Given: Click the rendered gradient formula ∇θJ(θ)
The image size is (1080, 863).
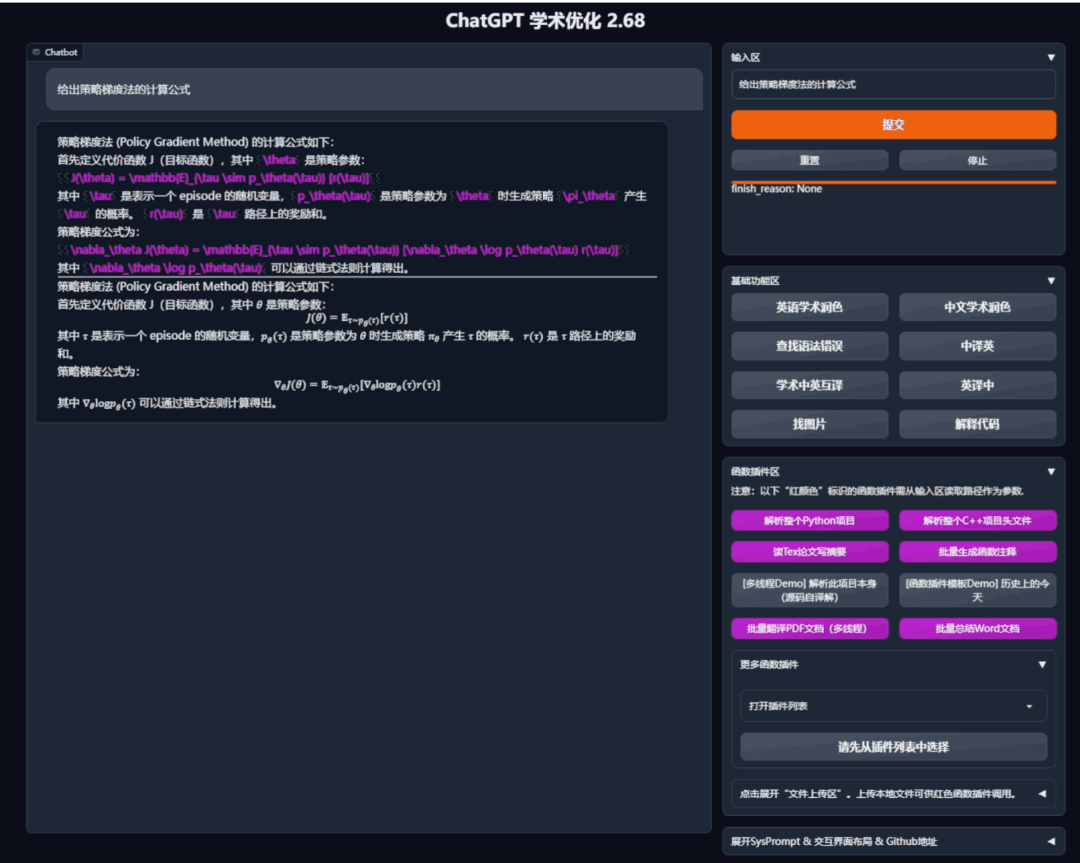Looking at the screenshot, I should coord(357,385).
